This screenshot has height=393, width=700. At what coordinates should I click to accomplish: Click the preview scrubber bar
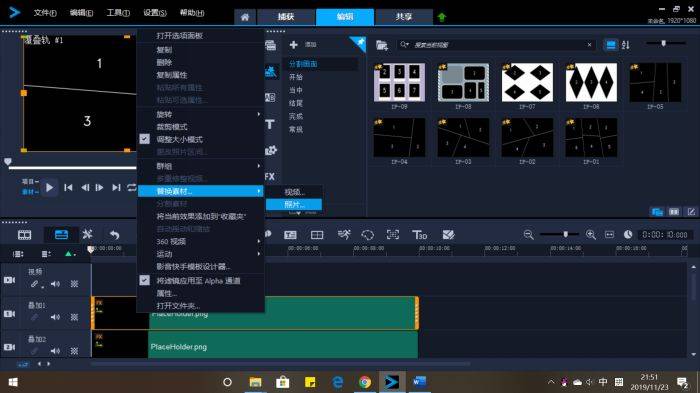[72, 168]
